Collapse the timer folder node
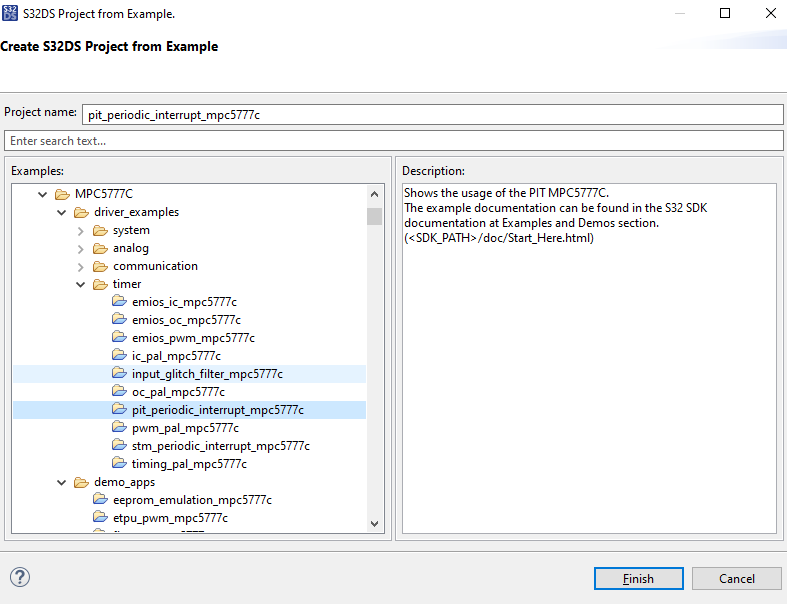This screenshot has height=604, width=787. point(81,284)
